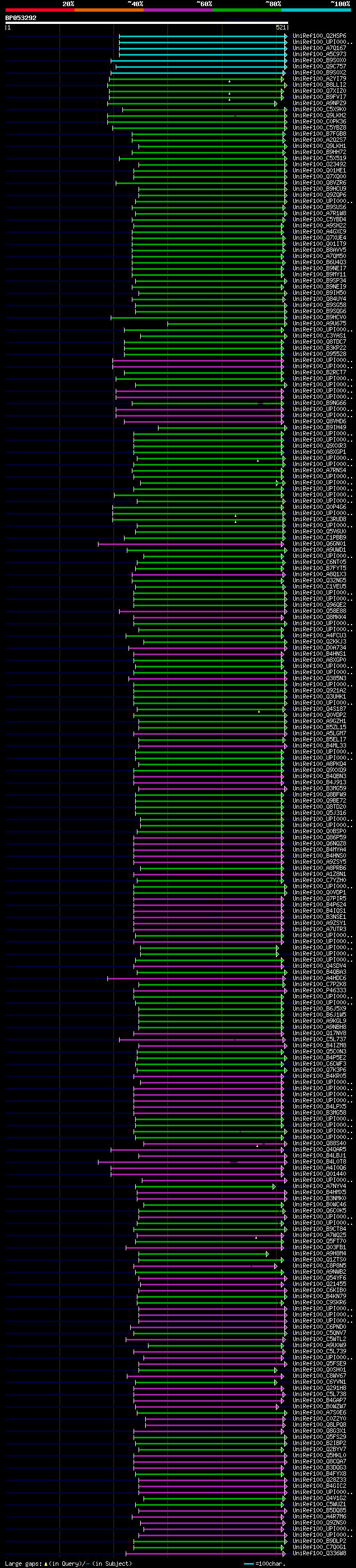The height and width of the screenshot is (1568, 356).
Task: Open hit UniRef100_B9S0X0
Action: point(319,60)
